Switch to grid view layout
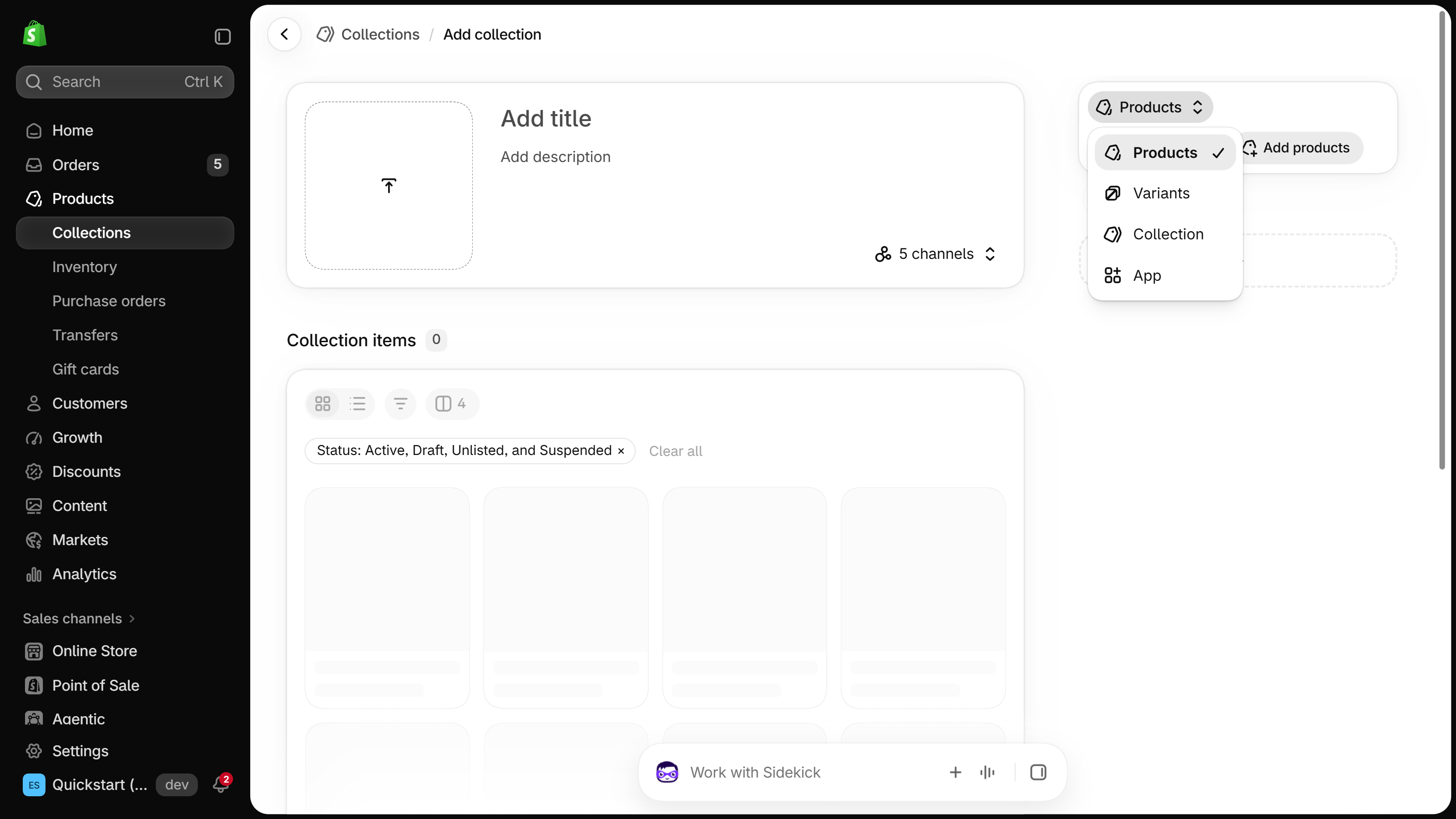This screenshot has width=1456, height=819. pyautogui.click(x=323, y=404)
